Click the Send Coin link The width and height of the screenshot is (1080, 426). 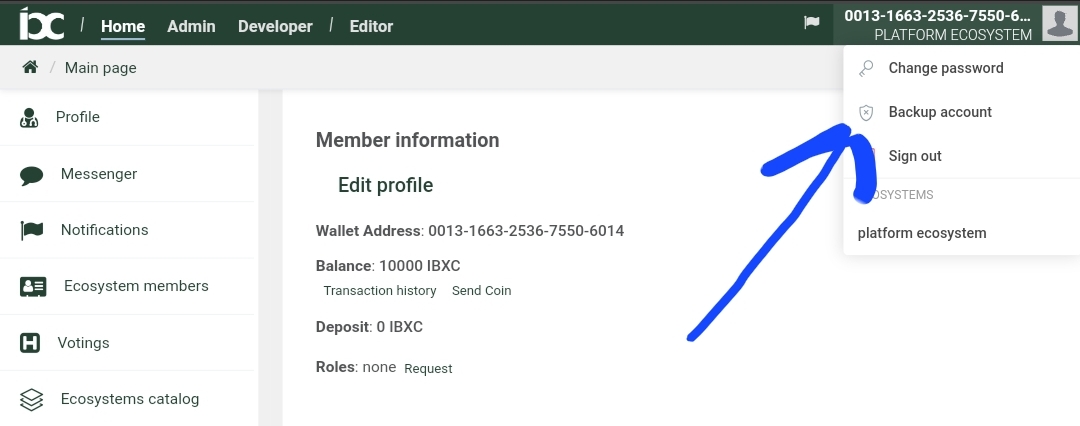[481, 291]
